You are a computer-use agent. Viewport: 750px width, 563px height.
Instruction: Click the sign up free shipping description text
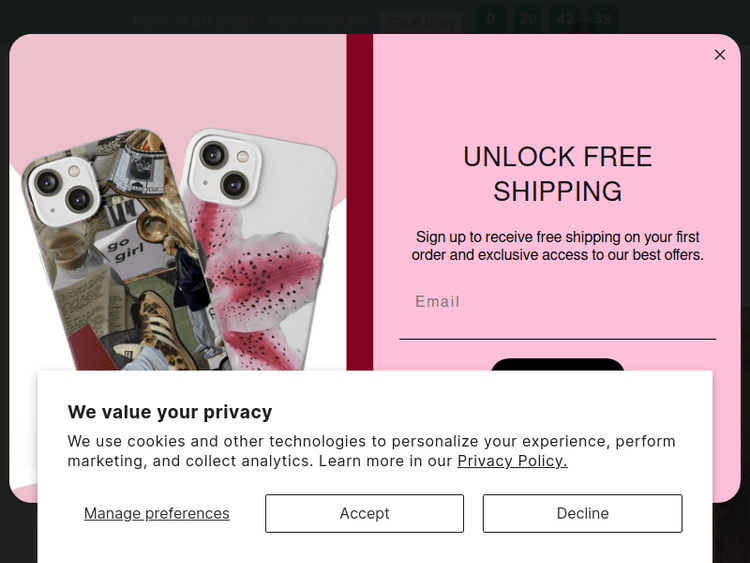pos(557,246)
